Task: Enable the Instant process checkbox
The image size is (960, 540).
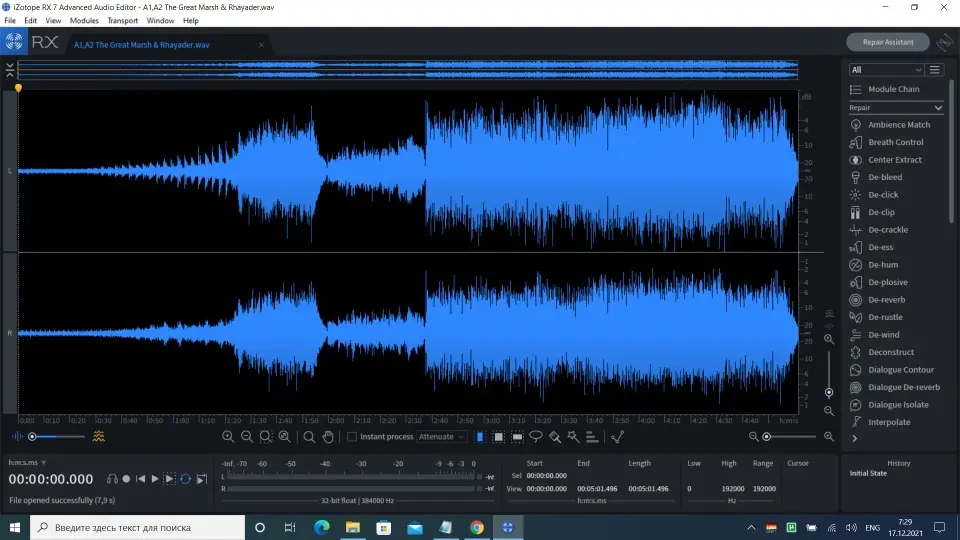Action: 352,437
